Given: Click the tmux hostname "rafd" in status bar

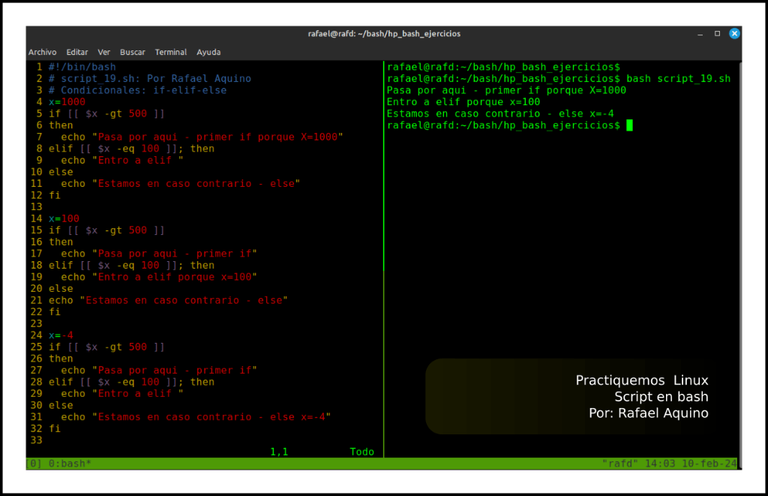Looking at the screenshot, I should 620,463.
